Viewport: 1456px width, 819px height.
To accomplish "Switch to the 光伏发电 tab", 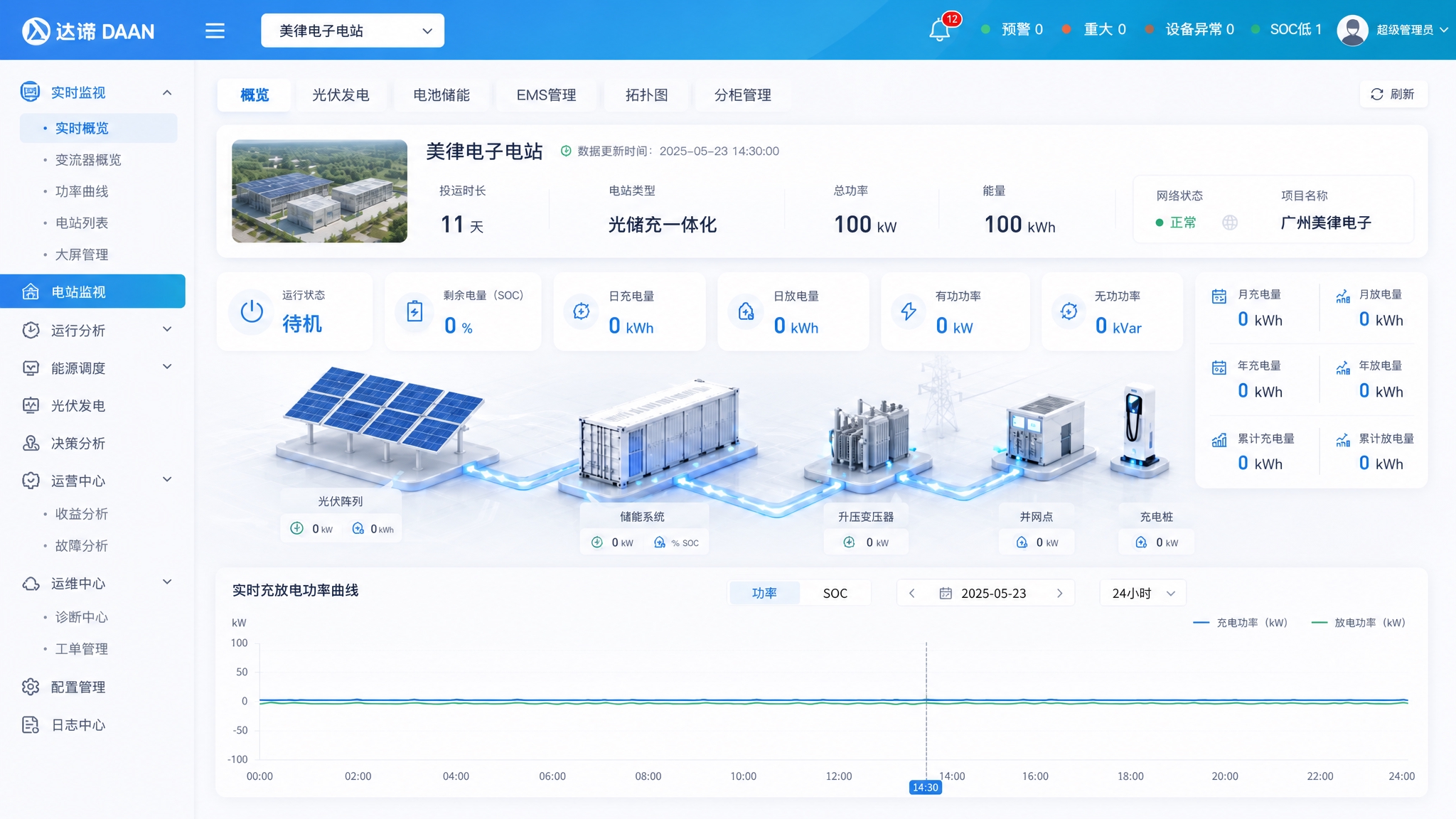I will (x=341, y=95).
